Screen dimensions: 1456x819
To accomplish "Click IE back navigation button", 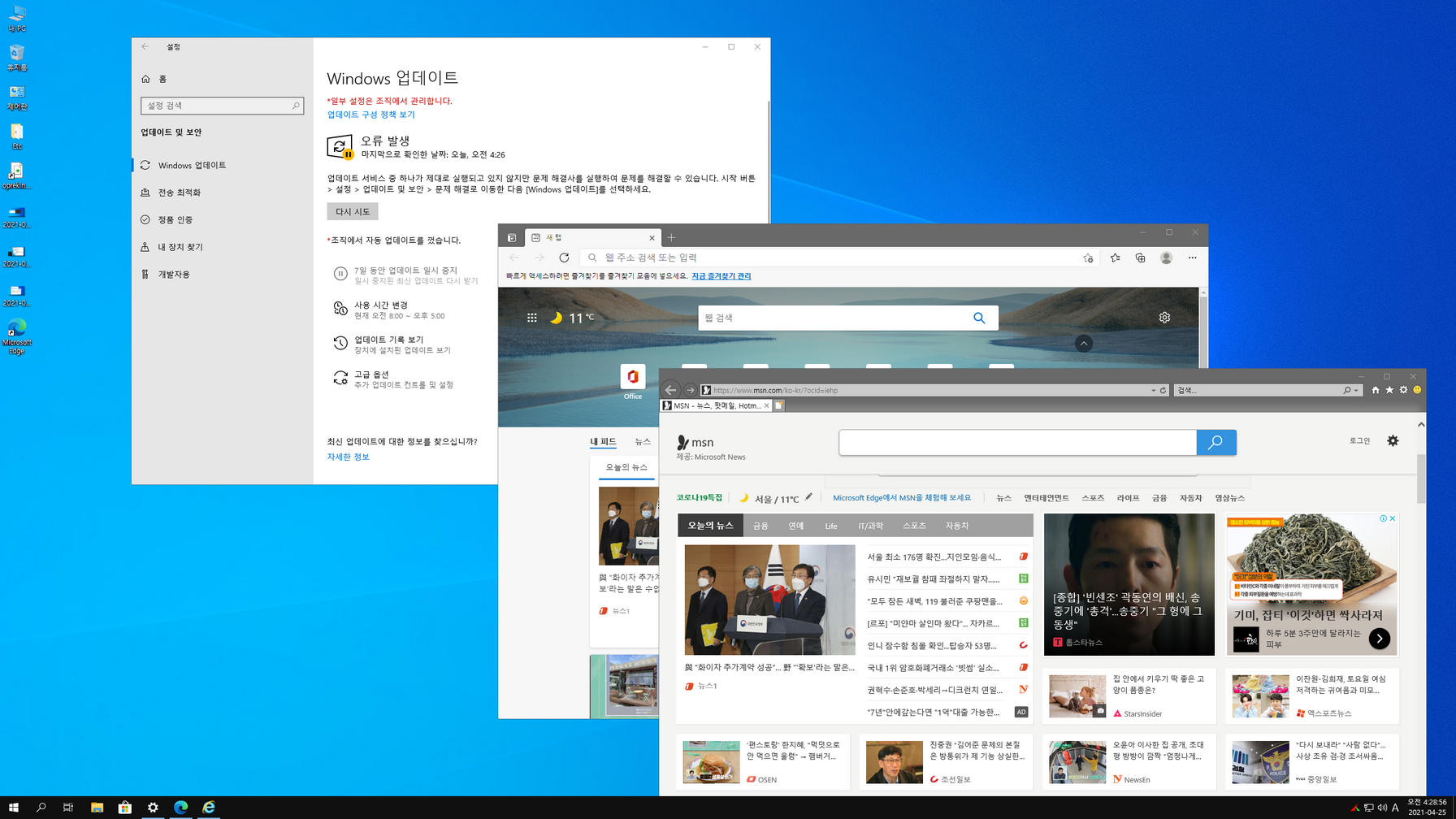I will (x=671, y=390).
